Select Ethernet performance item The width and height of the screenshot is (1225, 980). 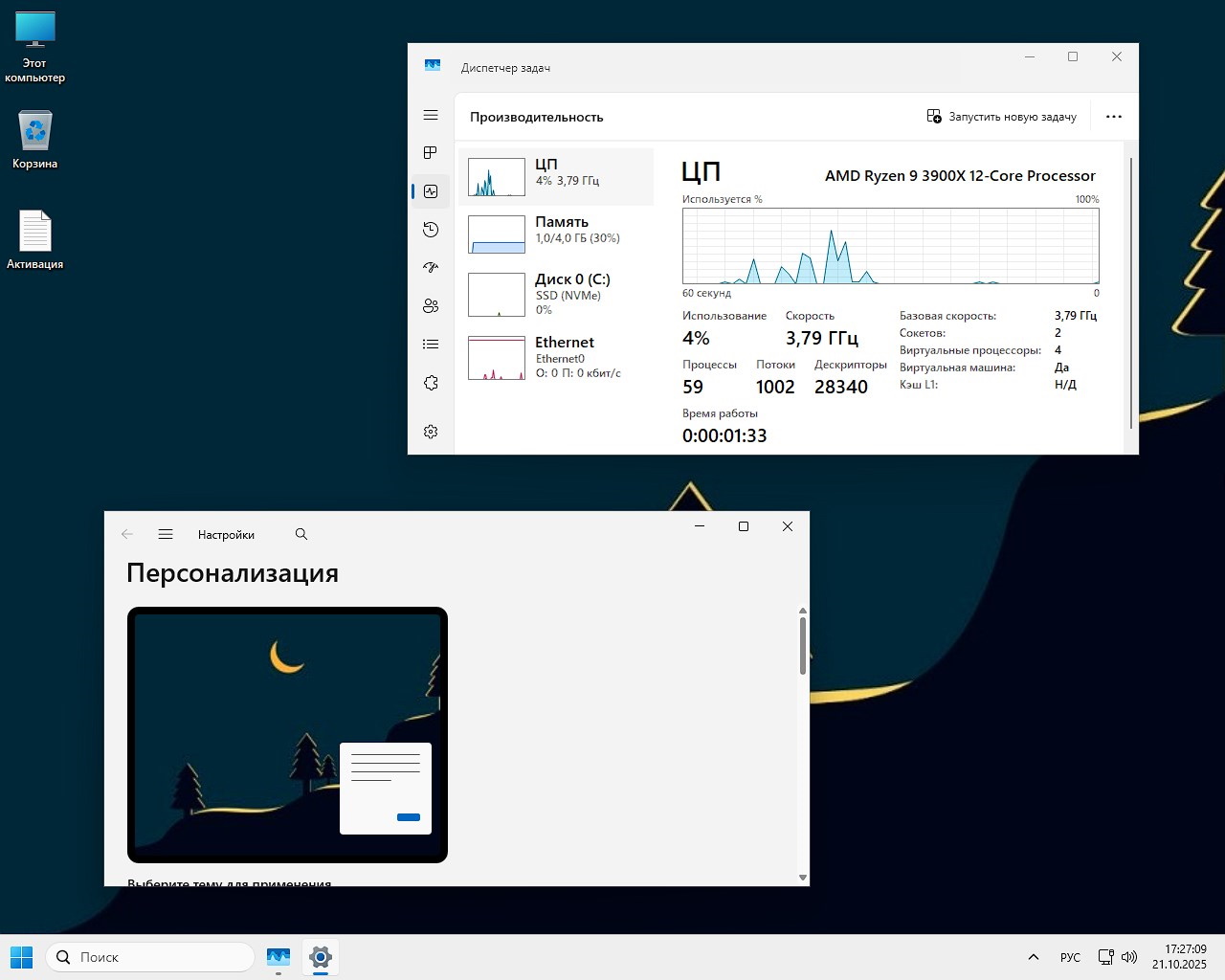[556, 357]
